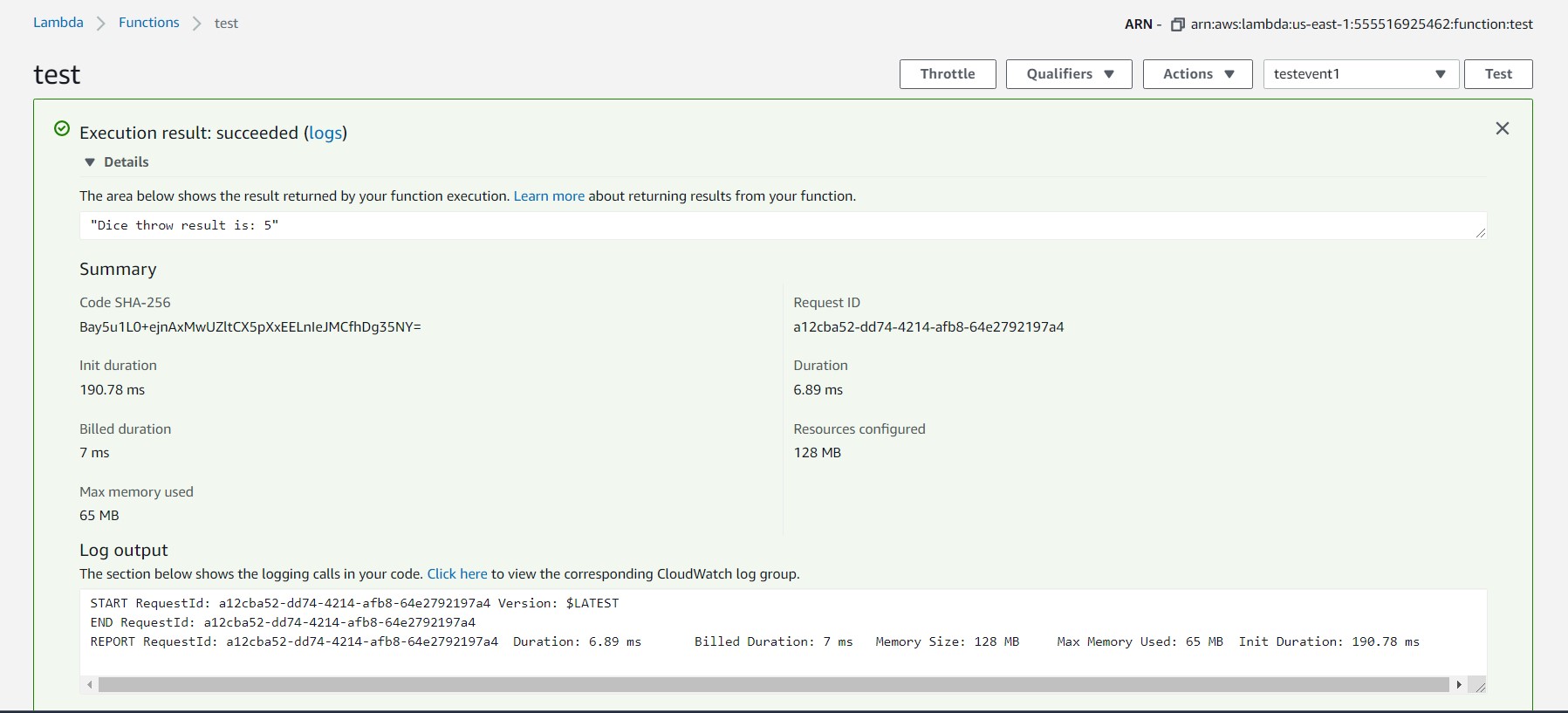Click the horizontal scrollbar in log output
This screenshot has height=713, width=1568.
(773, 685)
